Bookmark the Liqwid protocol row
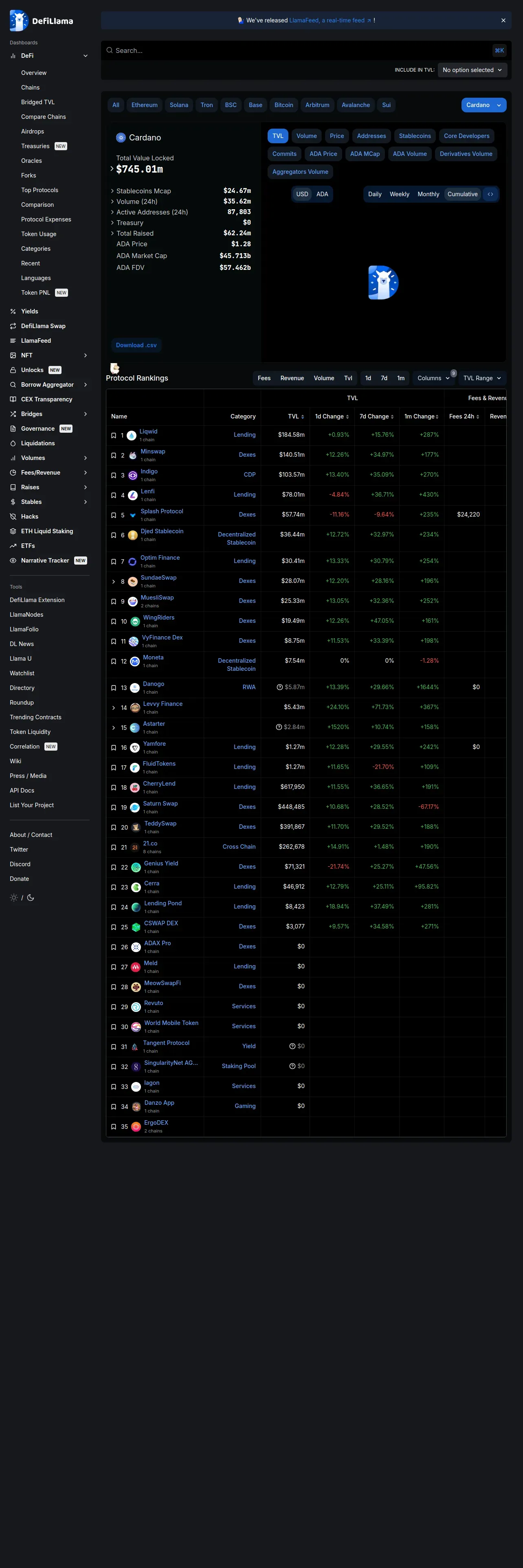Viewport: 523px width, 1568px height. pyautogui.click(x=113, y=435)
